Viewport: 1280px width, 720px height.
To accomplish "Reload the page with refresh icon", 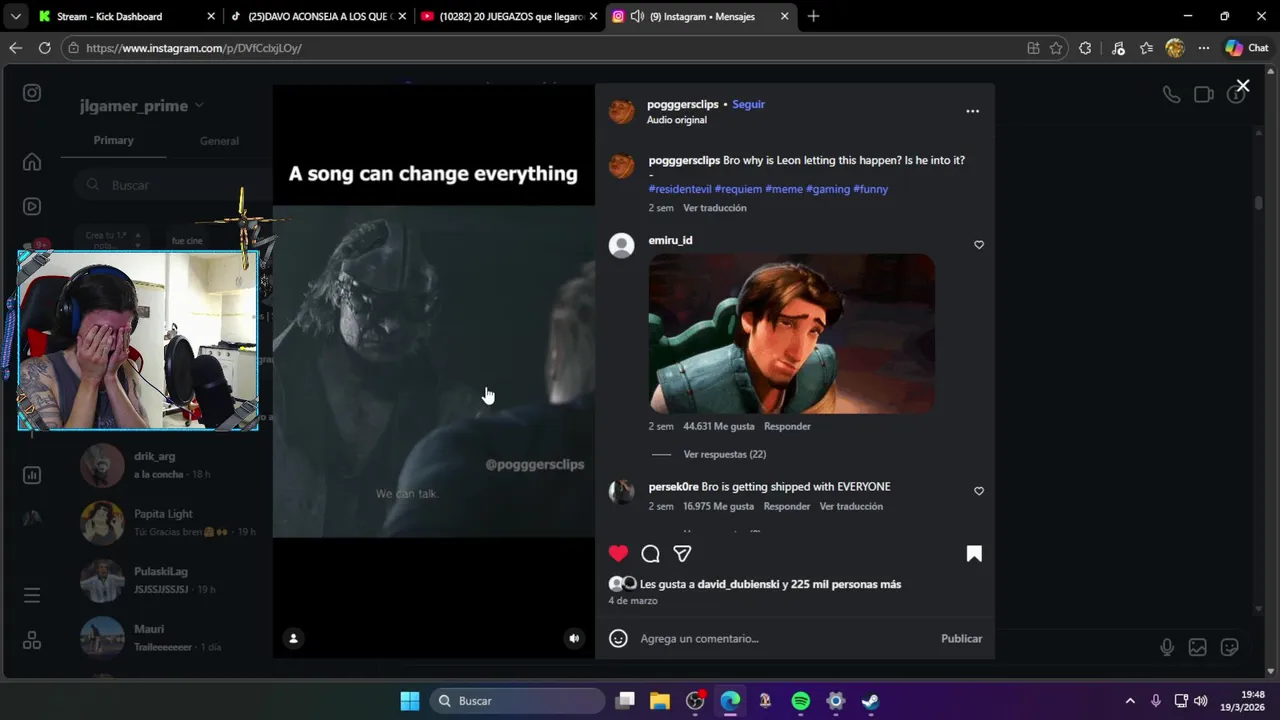I will 44,48.
